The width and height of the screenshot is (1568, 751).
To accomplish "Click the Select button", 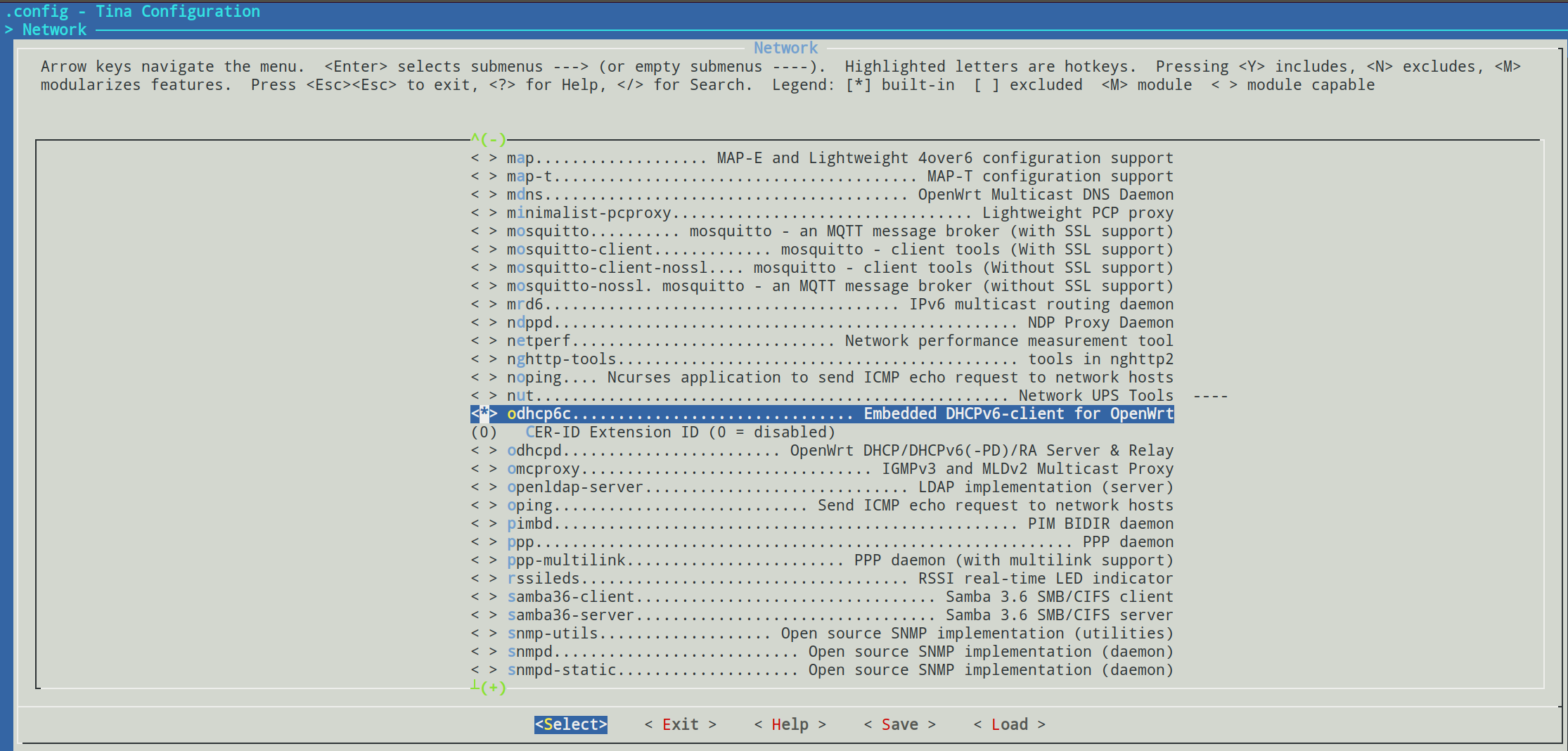I will pos(571,724).
